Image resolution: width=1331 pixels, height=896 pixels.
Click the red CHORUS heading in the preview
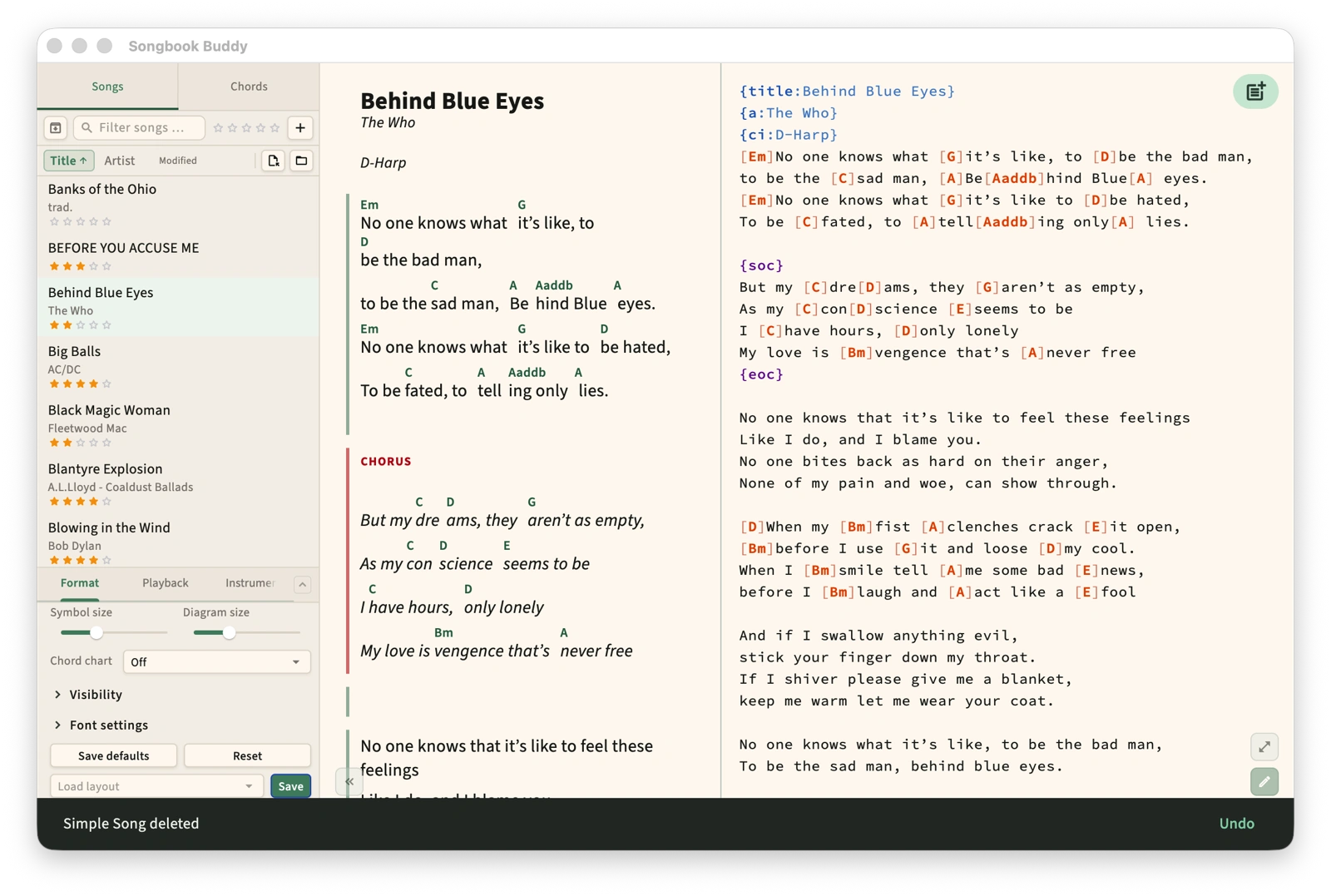(386, 462)
